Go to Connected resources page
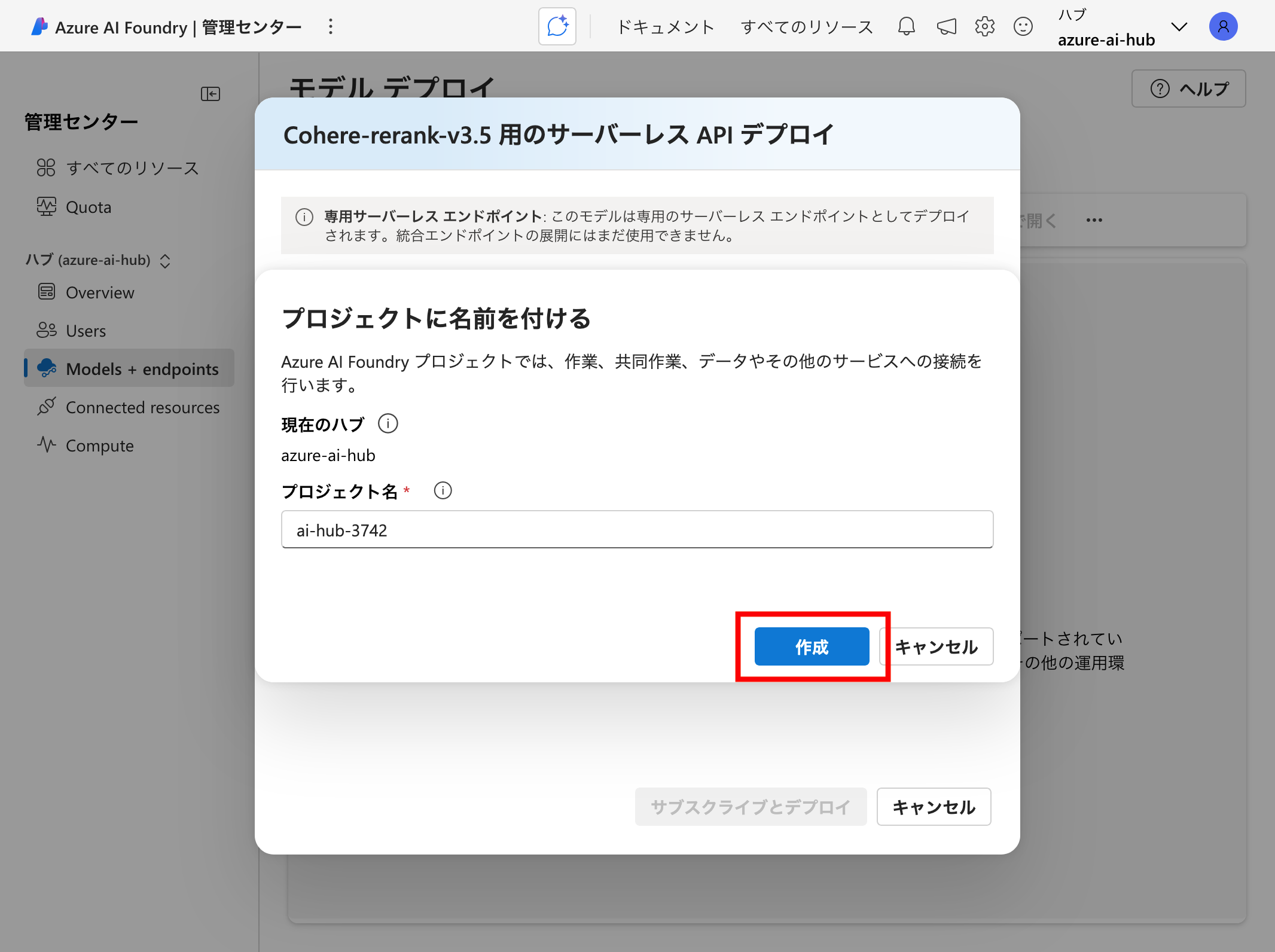1275x952 pixels. coord(142,407)
